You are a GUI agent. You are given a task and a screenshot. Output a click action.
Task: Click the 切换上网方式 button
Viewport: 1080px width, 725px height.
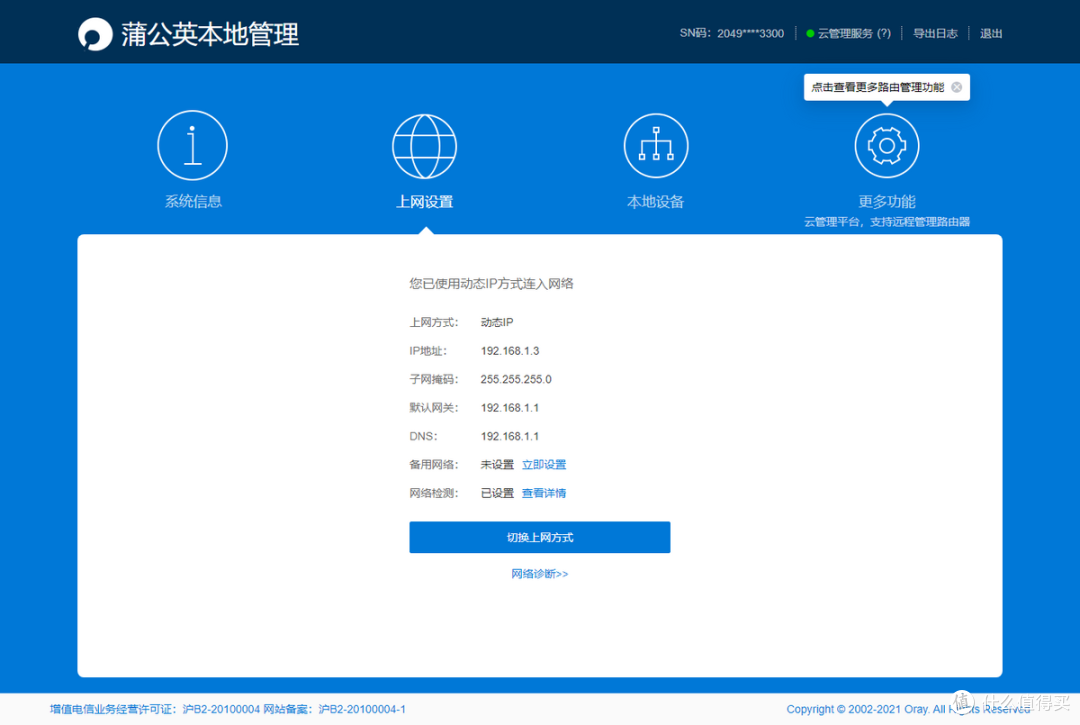coord(539,537)
